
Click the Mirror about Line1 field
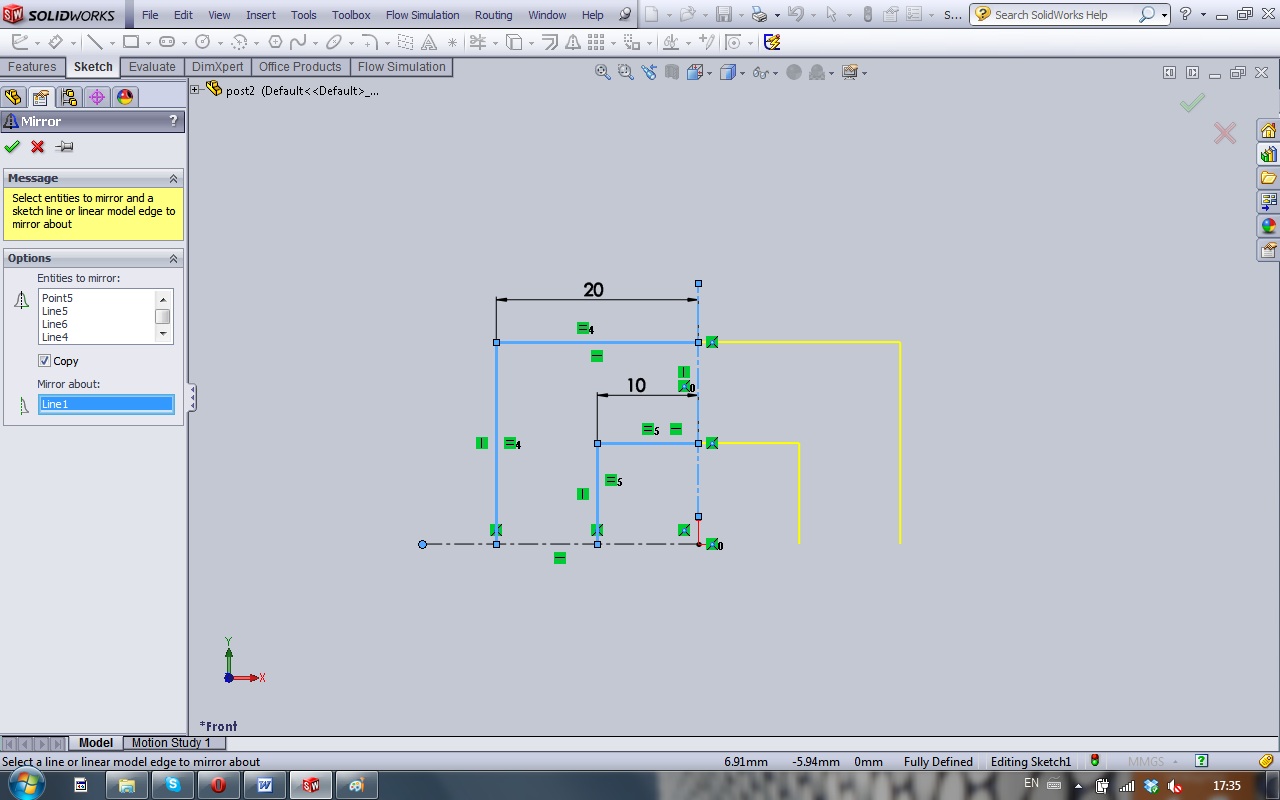click(x=105, y=404)
